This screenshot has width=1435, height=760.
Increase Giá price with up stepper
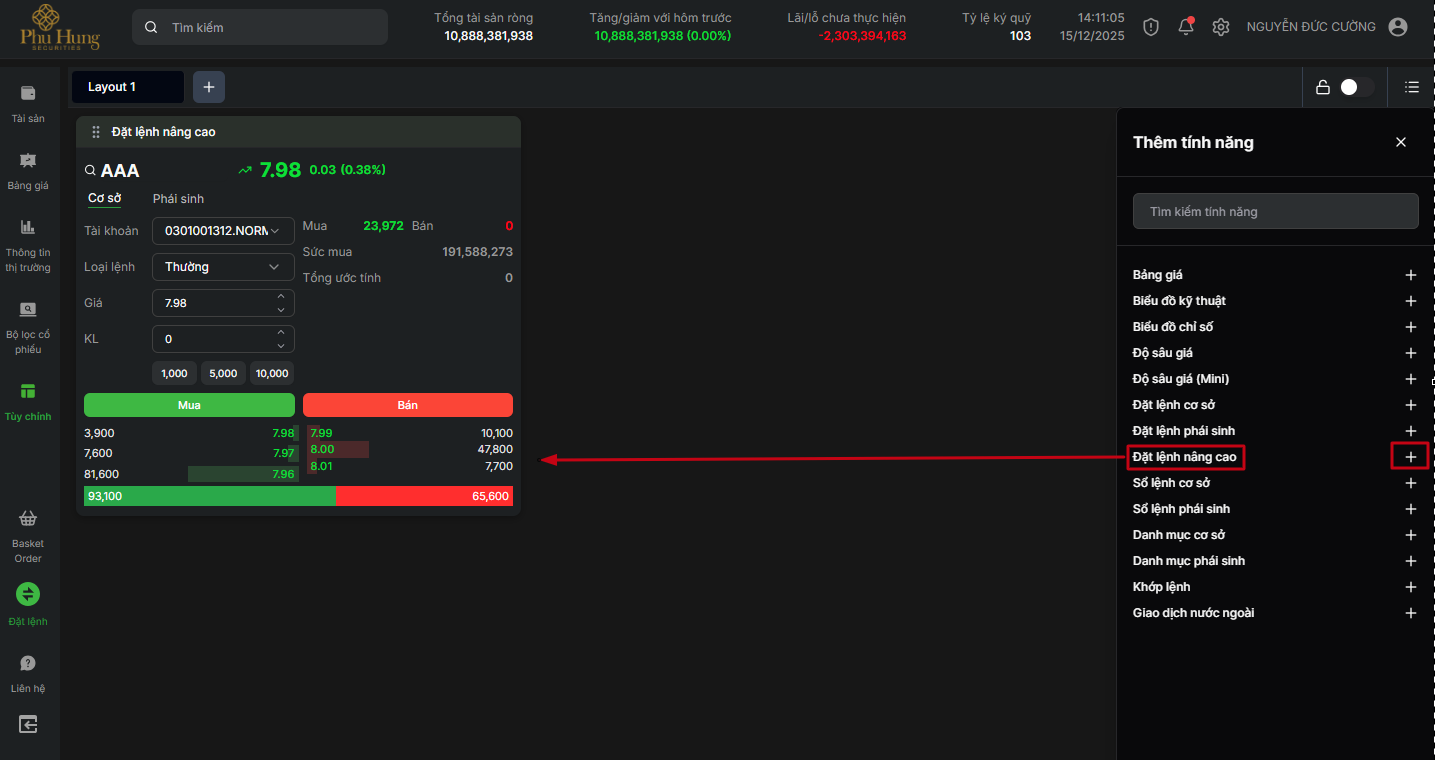(281, 297)
